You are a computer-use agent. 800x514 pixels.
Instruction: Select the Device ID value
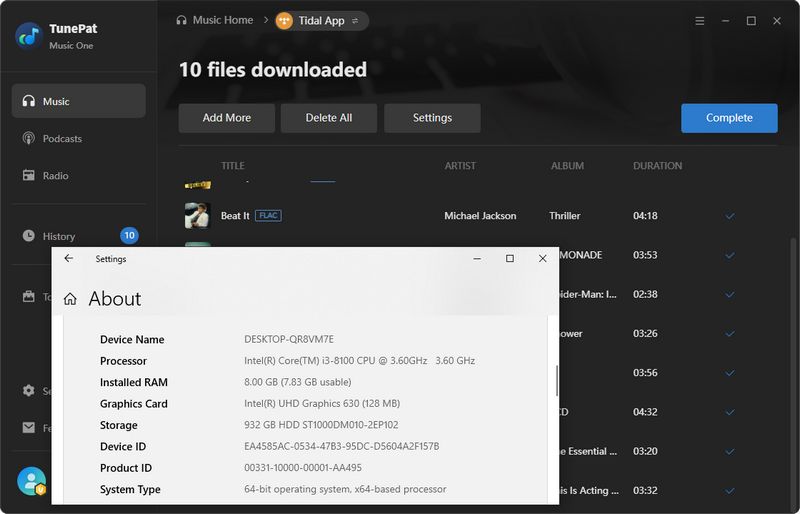coord(341,447)
